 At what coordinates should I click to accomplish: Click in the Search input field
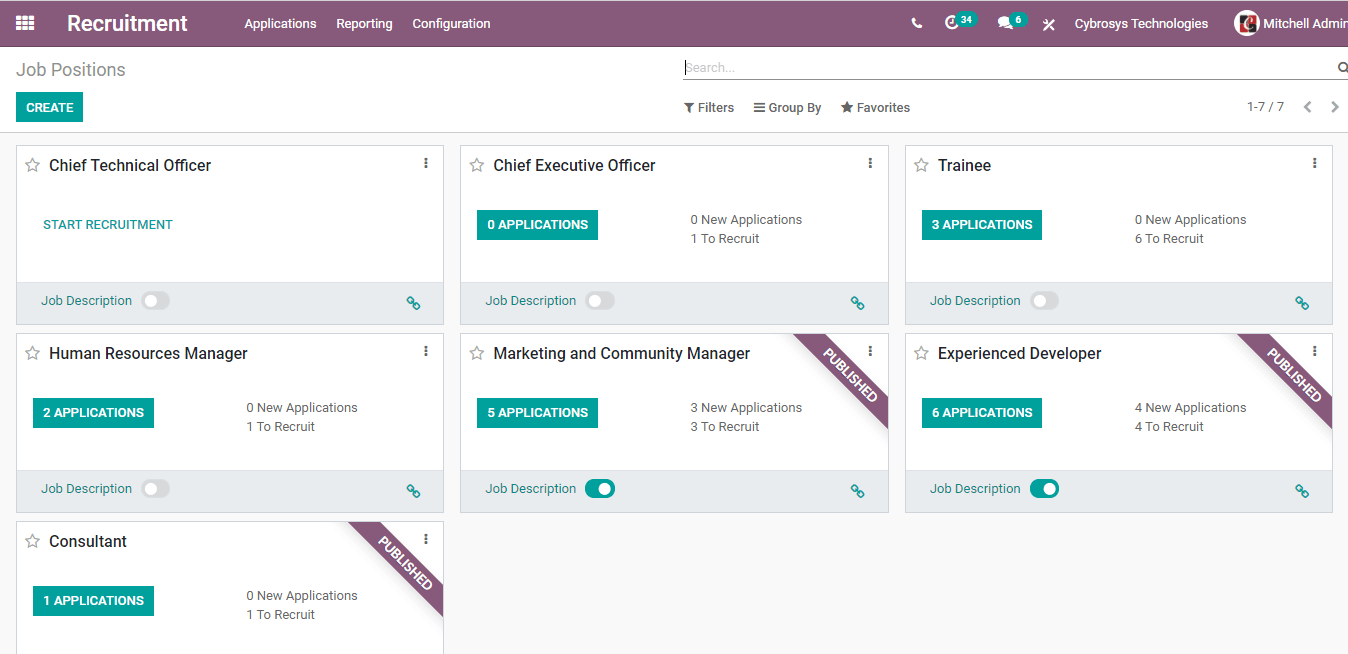[1008, 68]
